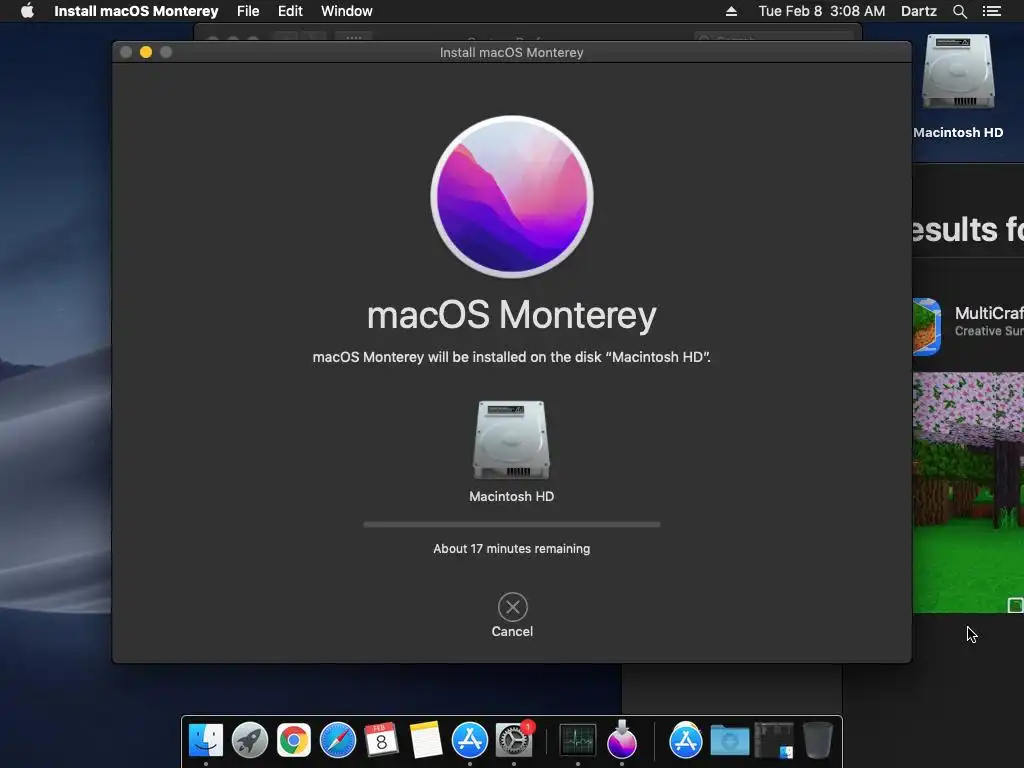Click the 'macOS Monterey' heading text
Image resolution: width=1024 pixels, height=768 pixels.
pyautogui.click(x=512, y=315)
